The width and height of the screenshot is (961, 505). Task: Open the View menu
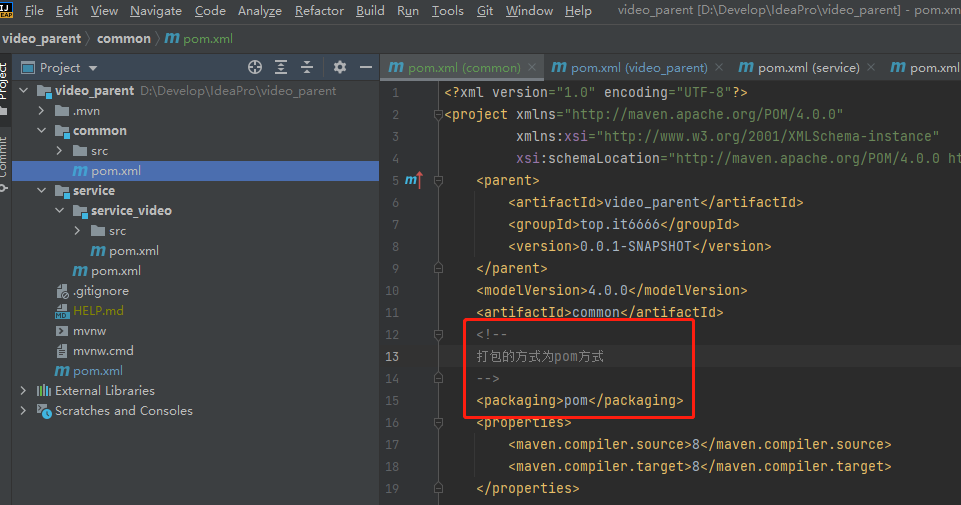coord(104,10)
